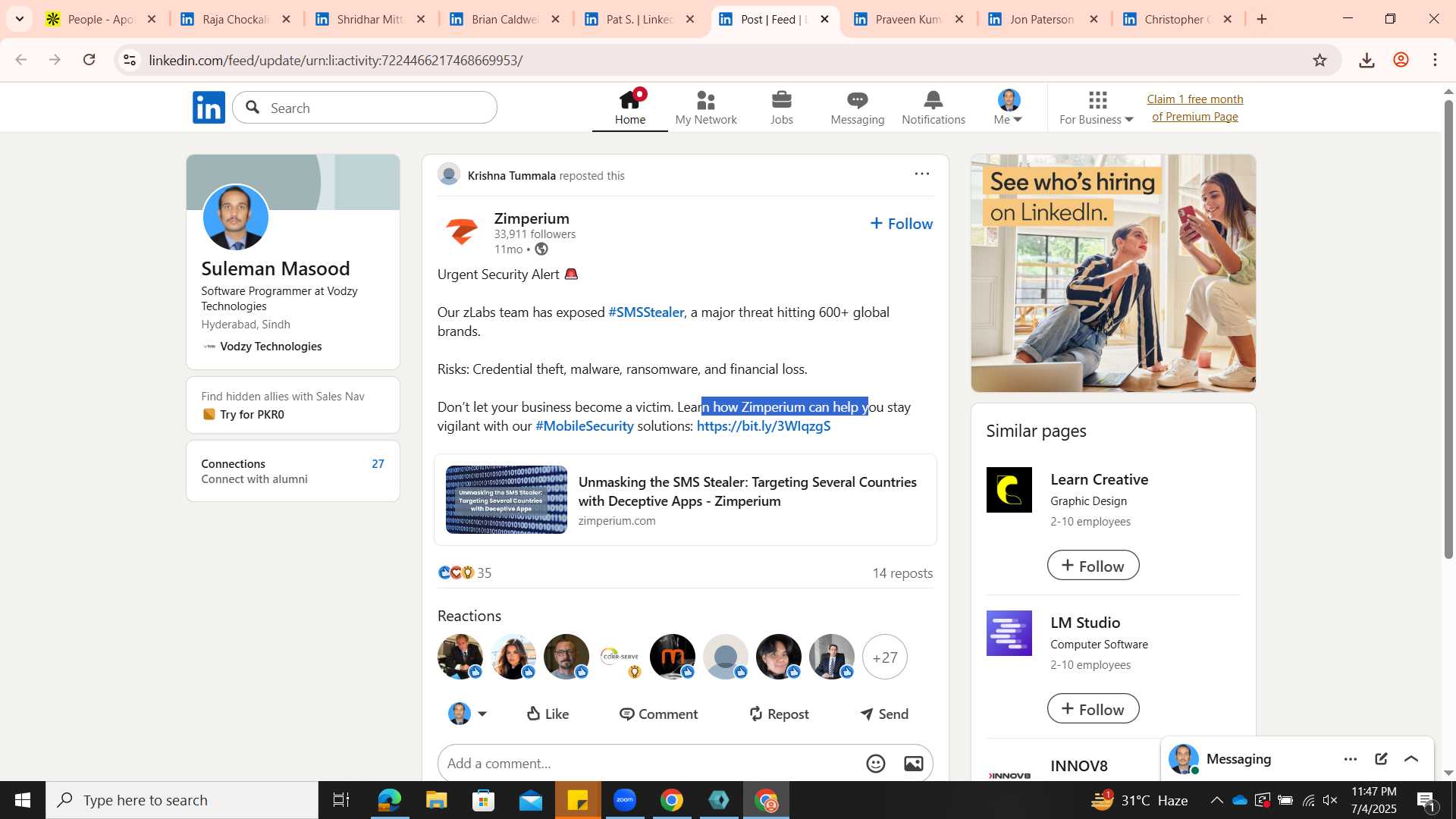Click the Comment button on the post

(658, 714)
